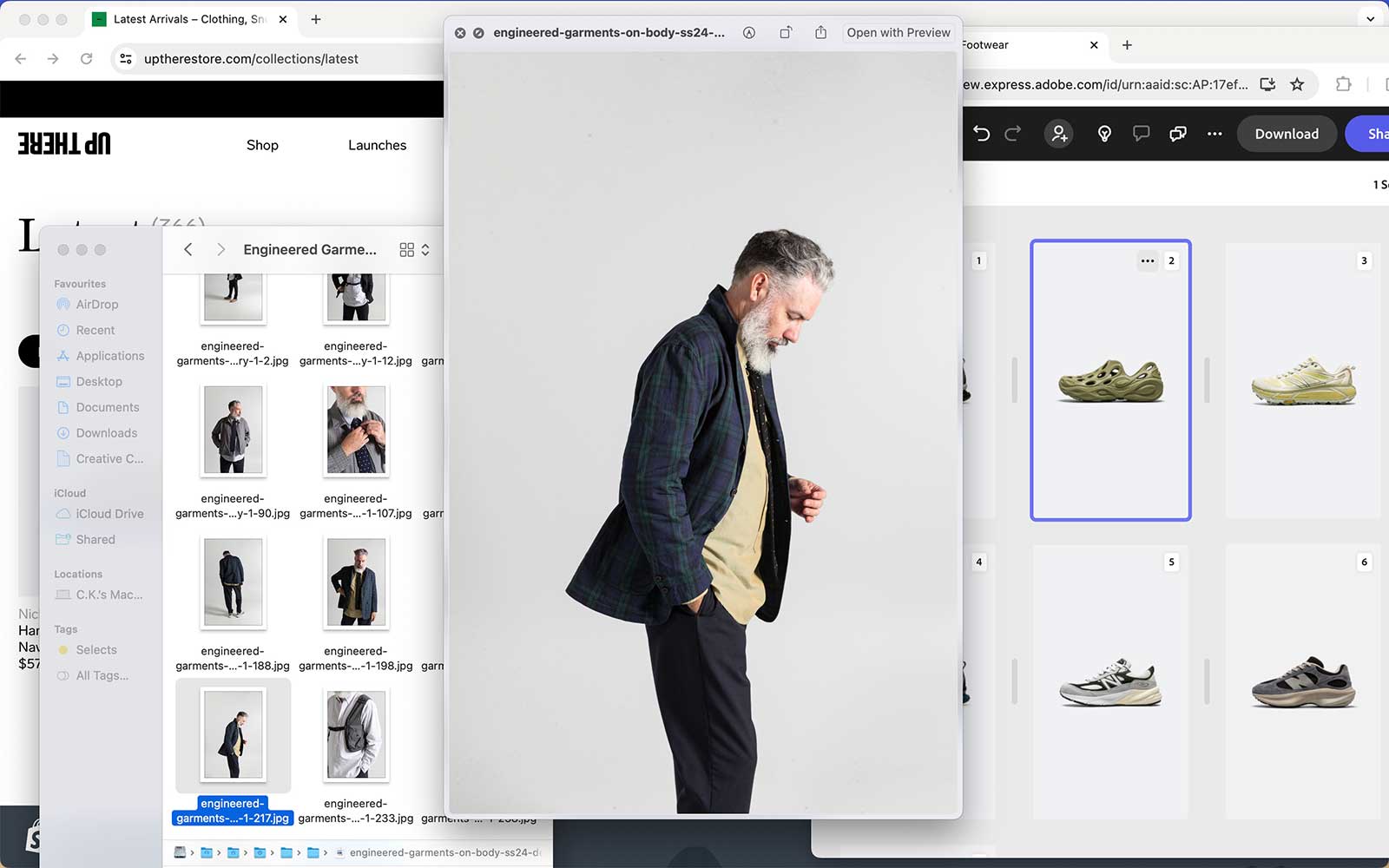Click the lightbulb ideas icon

coord(1104,134)
